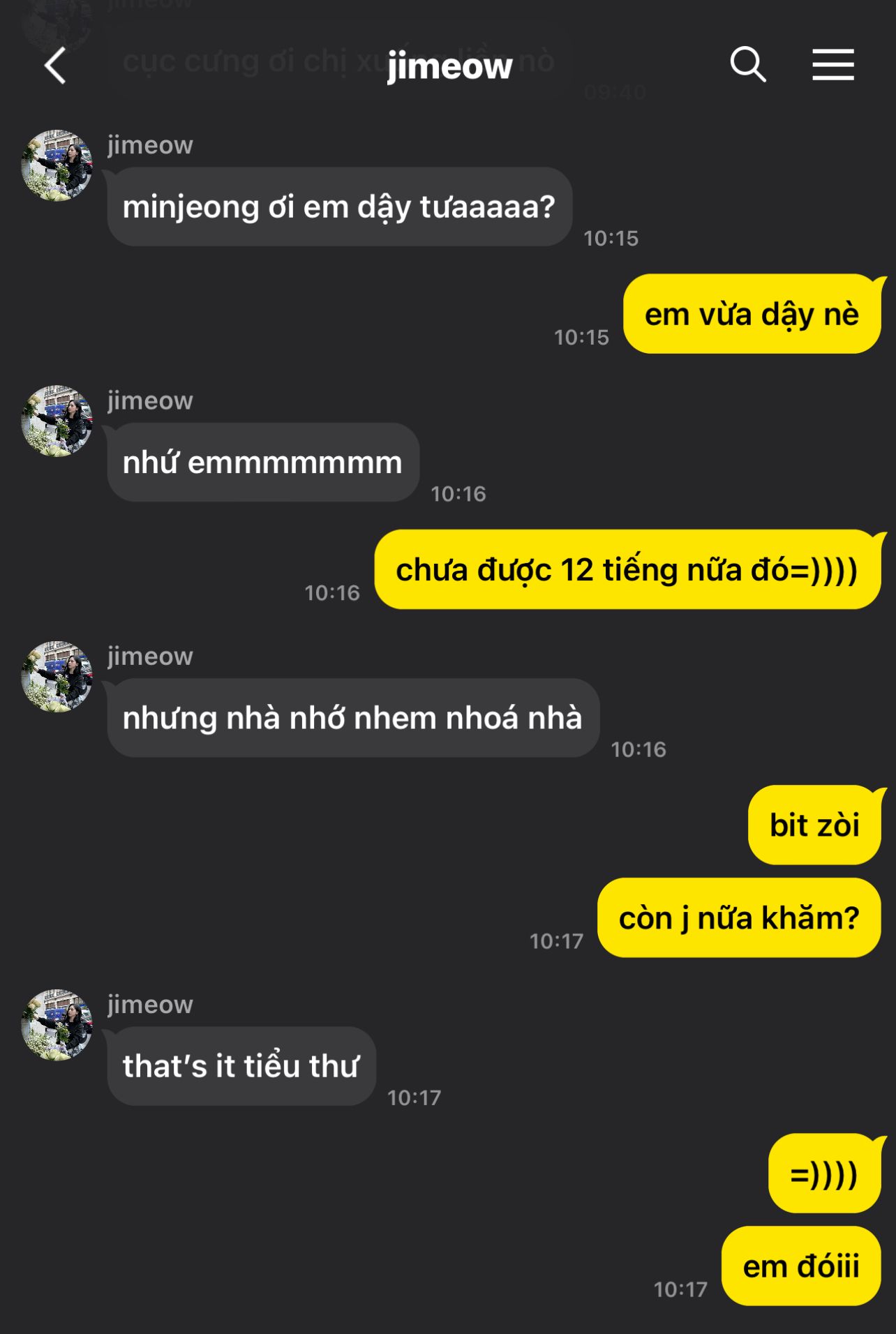This screenshot has height=1334, width=896.
Task: Tap sender name jimeow above first message
Action: click(x=150, y=146)
